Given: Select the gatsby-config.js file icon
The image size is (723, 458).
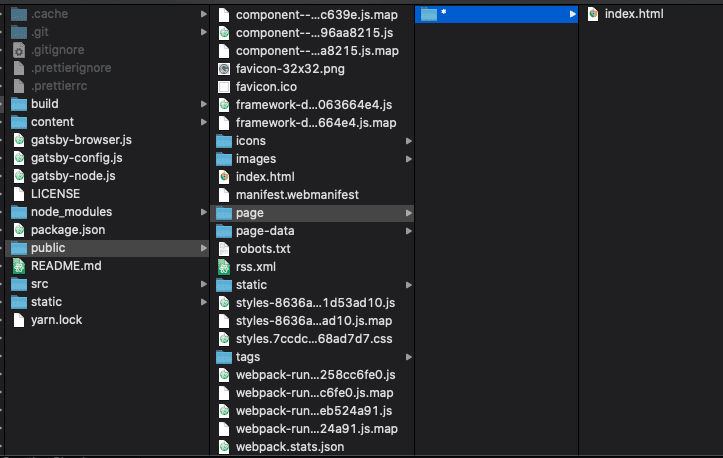Looking at the screenshot, I should point(19,158).
